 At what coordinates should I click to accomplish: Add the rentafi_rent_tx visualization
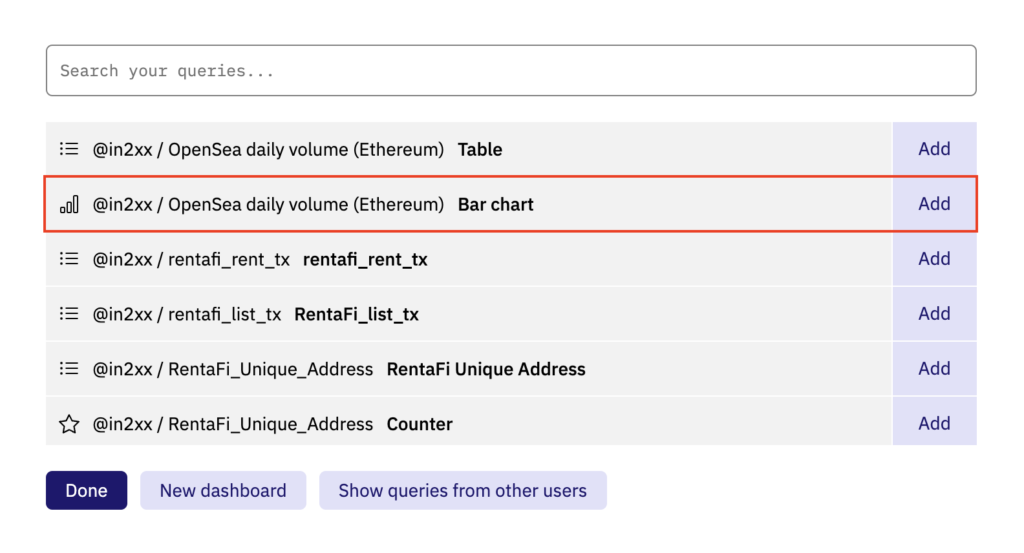click(934, 259)
